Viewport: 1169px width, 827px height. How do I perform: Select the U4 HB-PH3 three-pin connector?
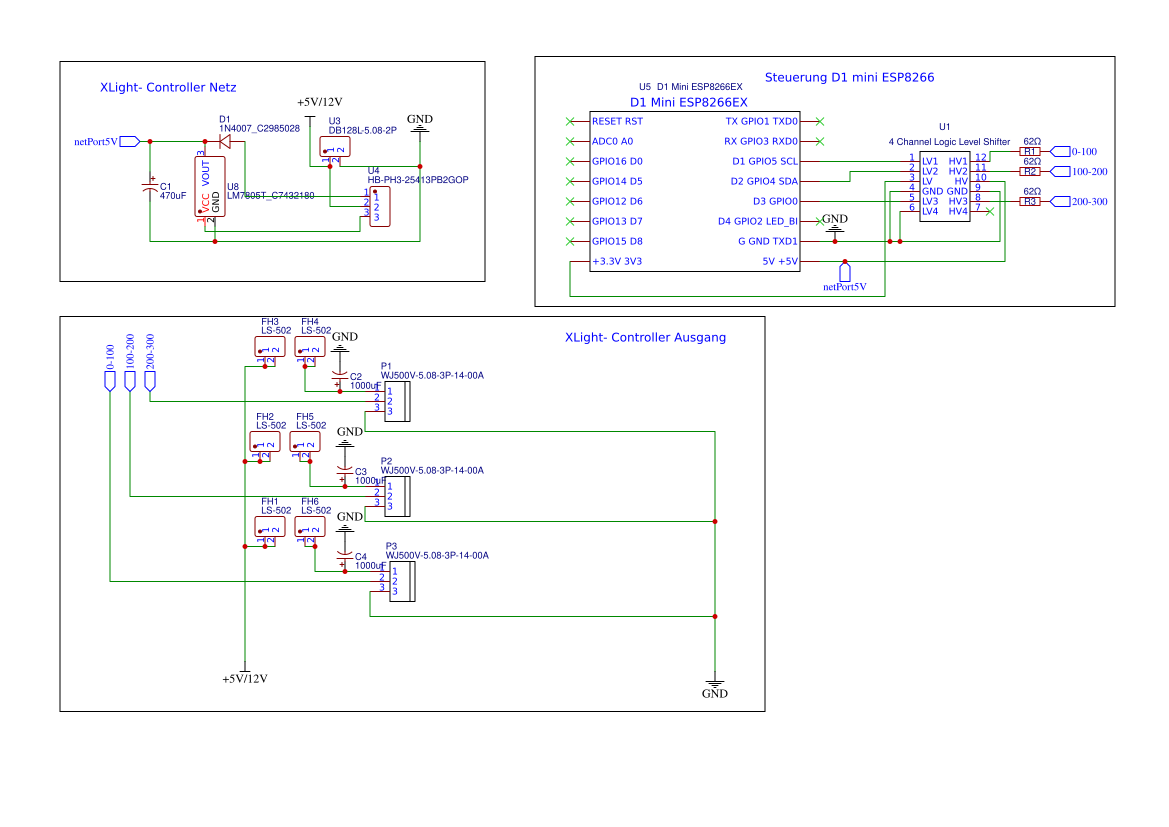379,207
